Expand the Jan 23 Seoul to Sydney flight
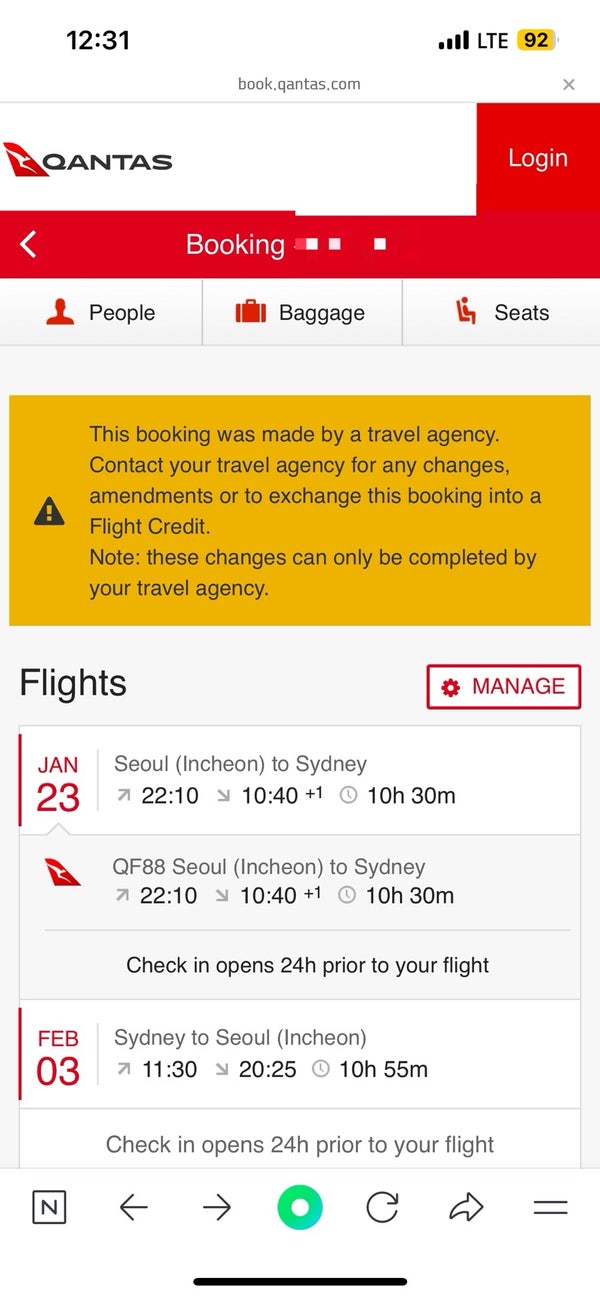This screenshot has width=600, height=1298. coord(299,780)
